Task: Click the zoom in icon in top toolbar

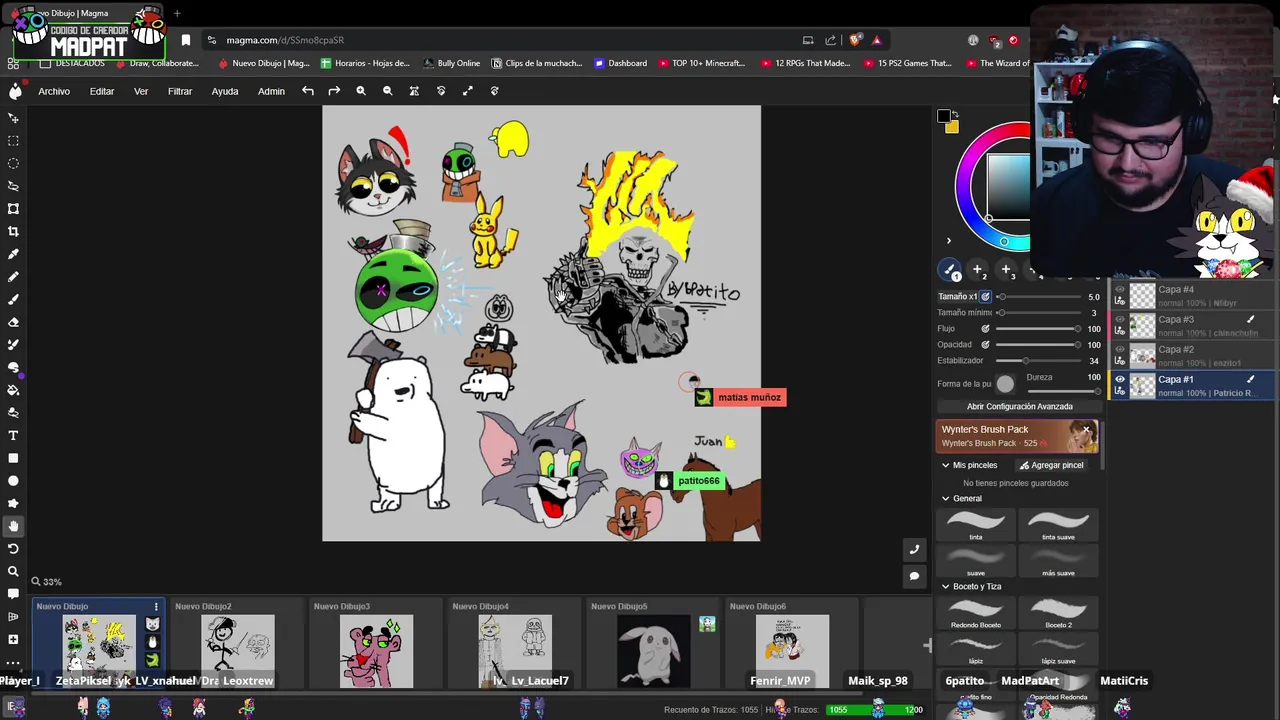Action: pyautogui.click(x=361, y=91)
